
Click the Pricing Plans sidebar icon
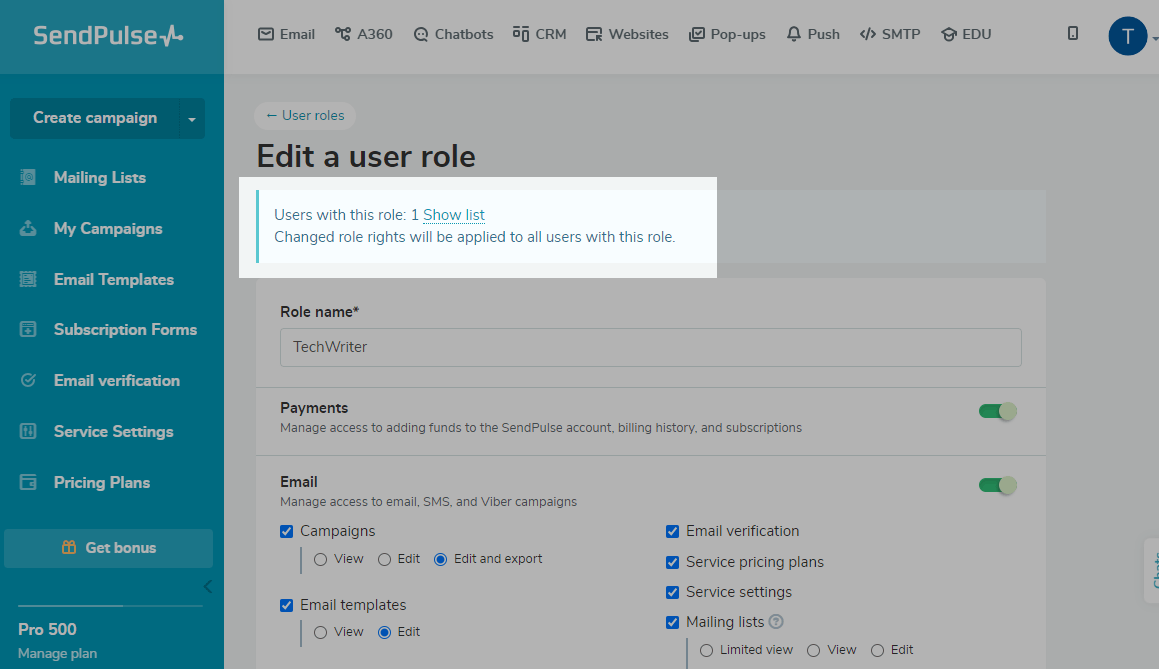[28, 483]
